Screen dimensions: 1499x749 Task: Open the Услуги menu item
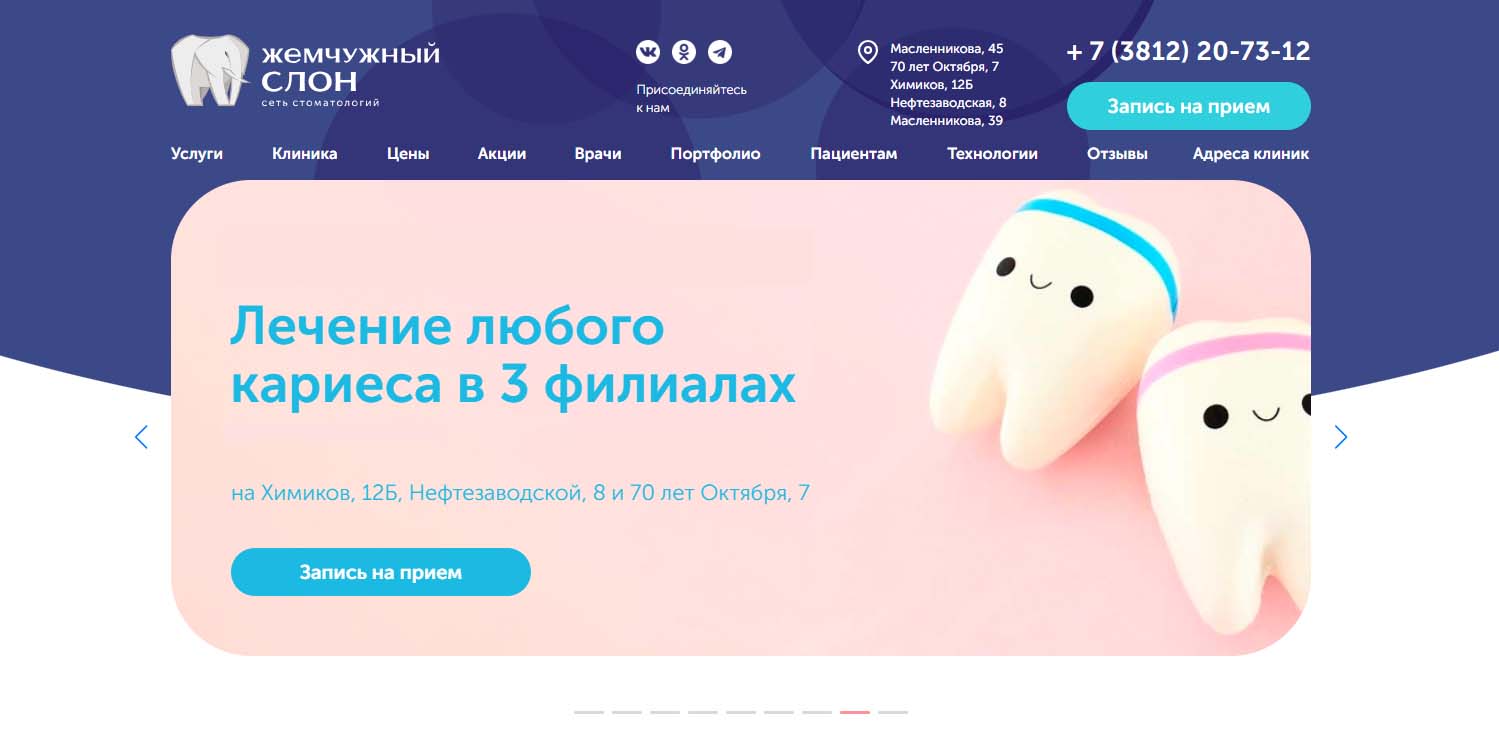[197, 154]
